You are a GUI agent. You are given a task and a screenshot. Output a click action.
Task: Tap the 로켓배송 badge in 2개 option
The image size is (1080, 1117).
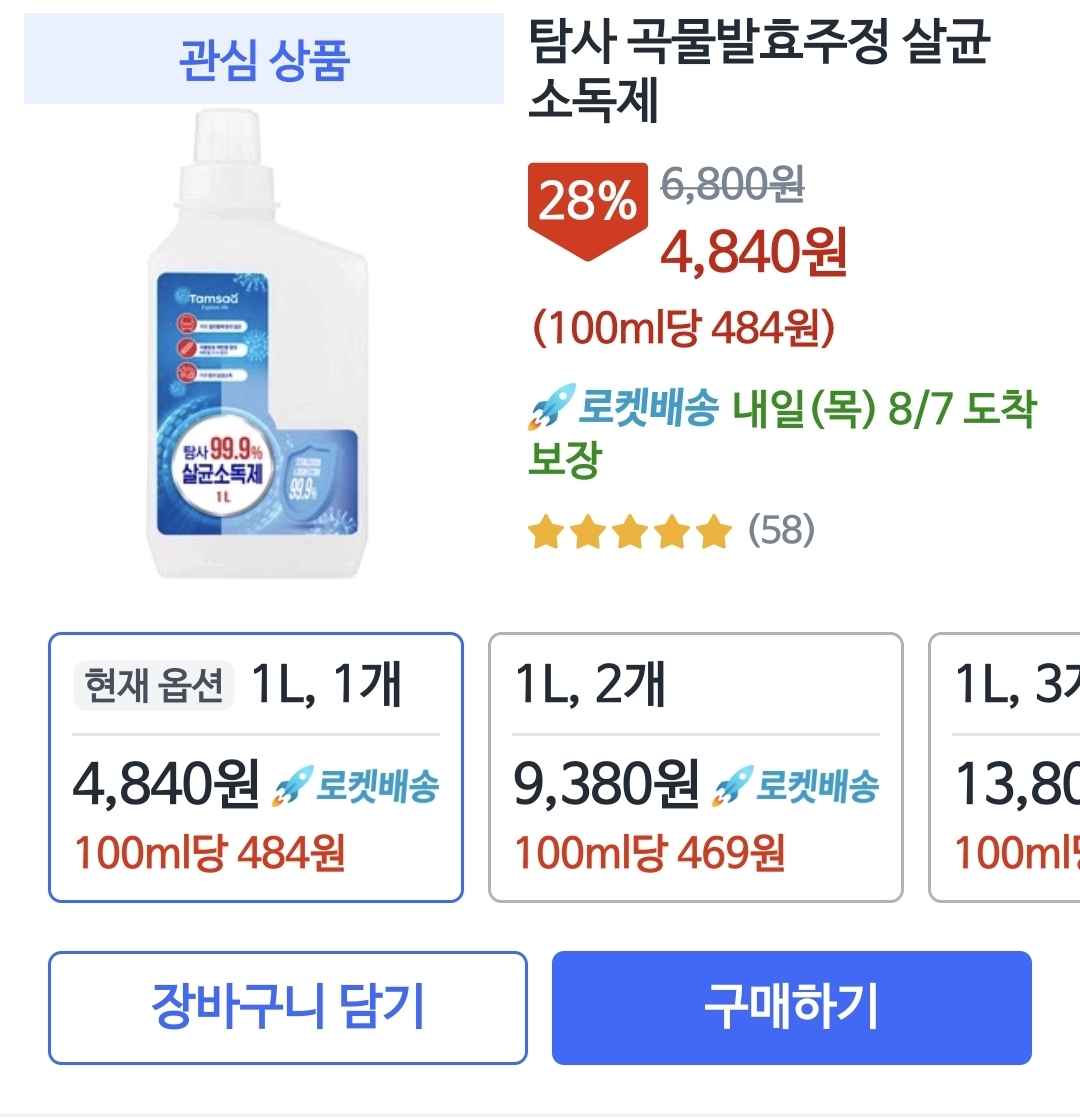coord(796,786)
